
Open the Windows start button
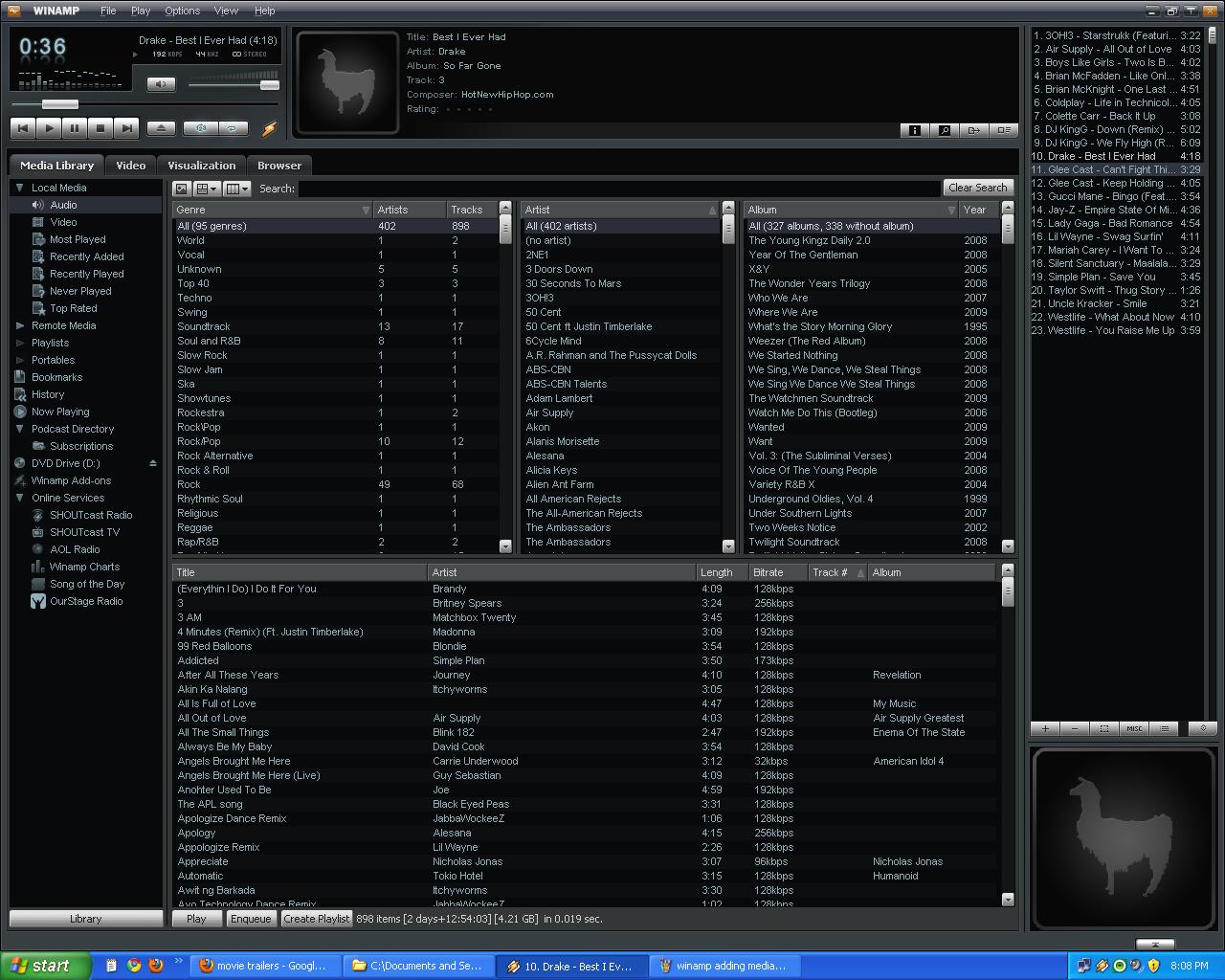46,966
